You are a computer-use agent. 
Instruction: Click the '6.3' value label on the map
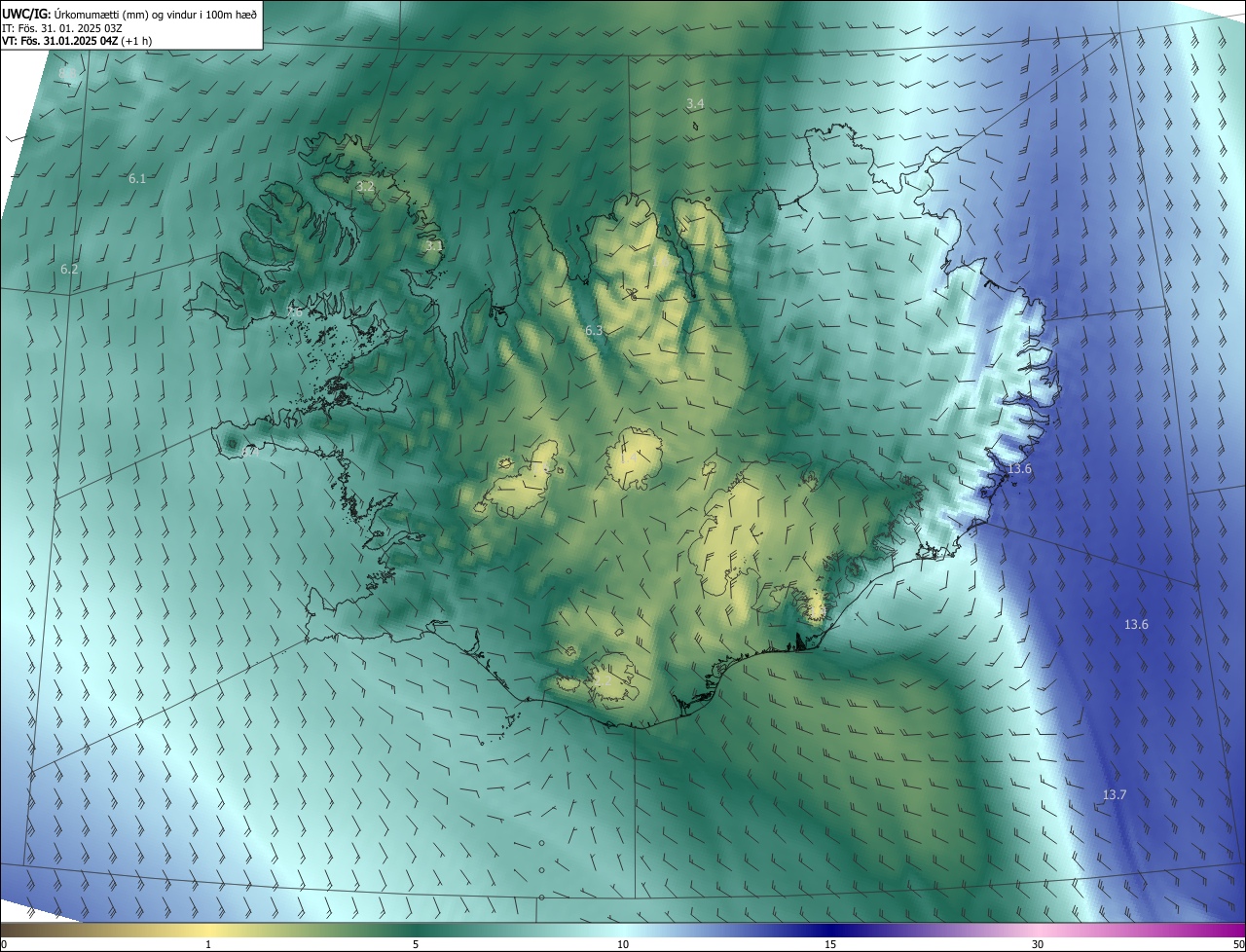tap(594, 331)
